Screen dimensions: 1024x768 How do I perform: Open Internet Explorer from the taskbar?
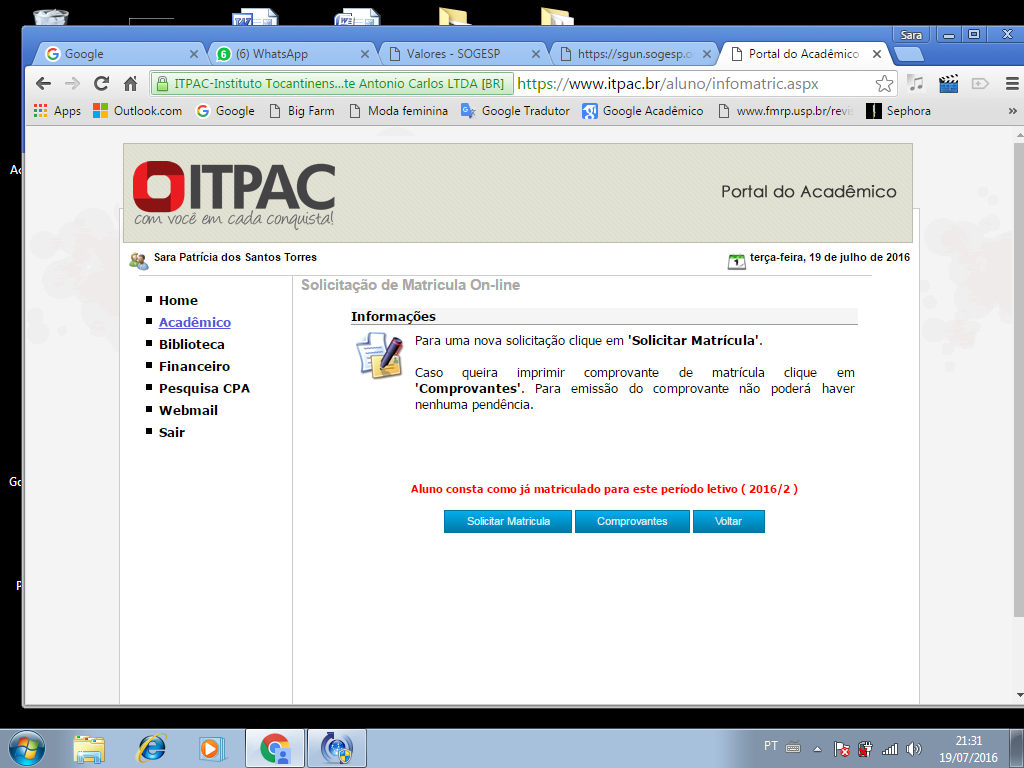[152, 748]
